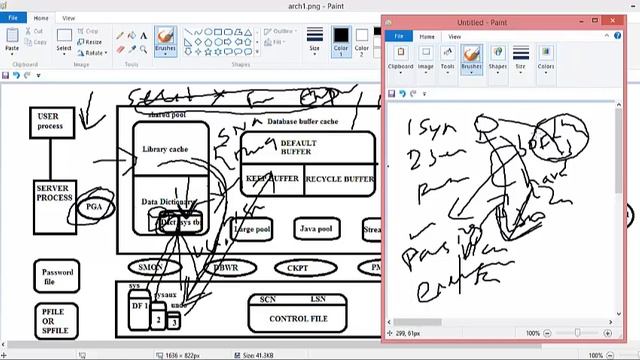Select the Color picker eyedropper tool

132,49
